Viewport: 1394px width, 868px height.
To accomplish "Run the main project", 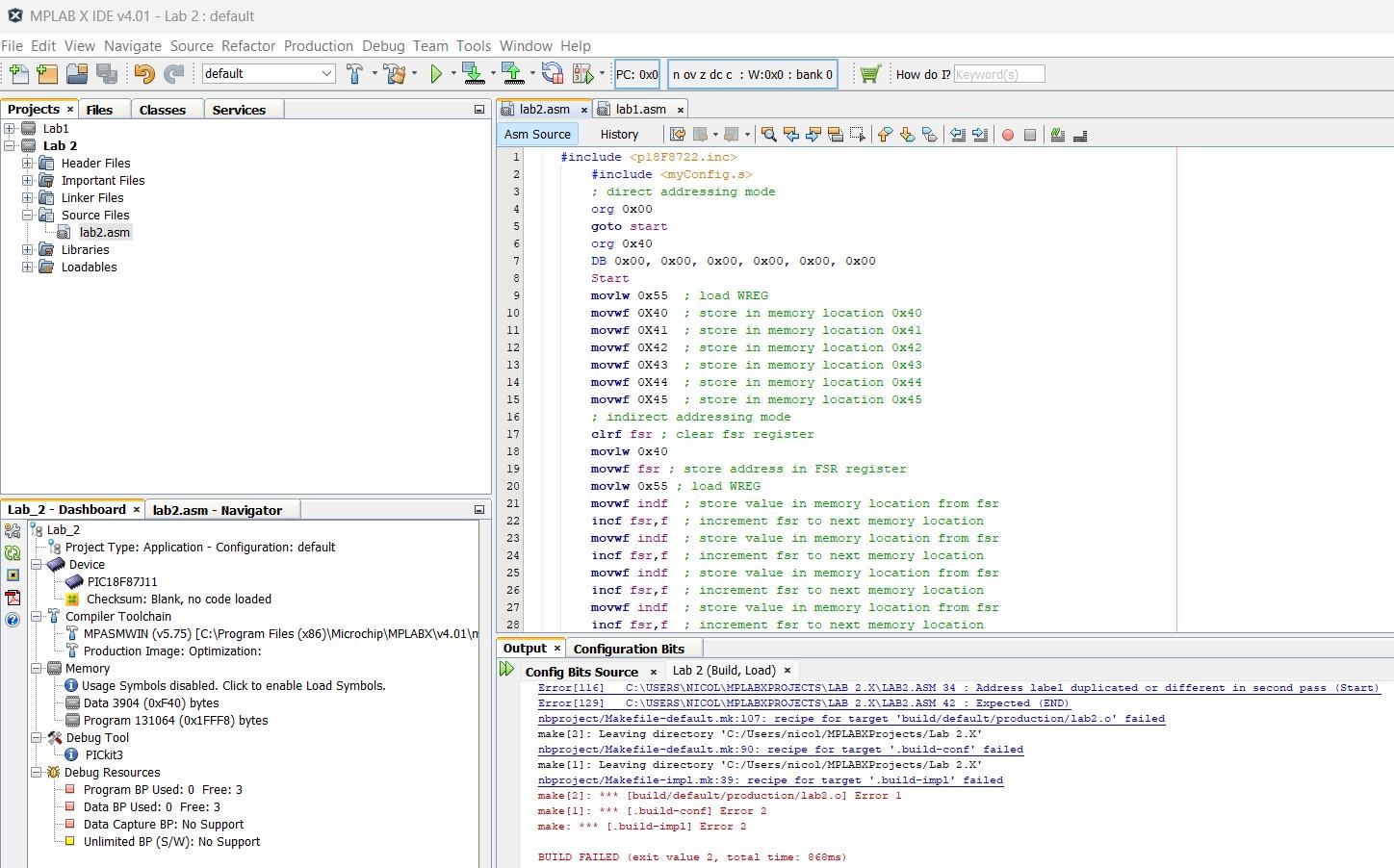I will point(435,73).
